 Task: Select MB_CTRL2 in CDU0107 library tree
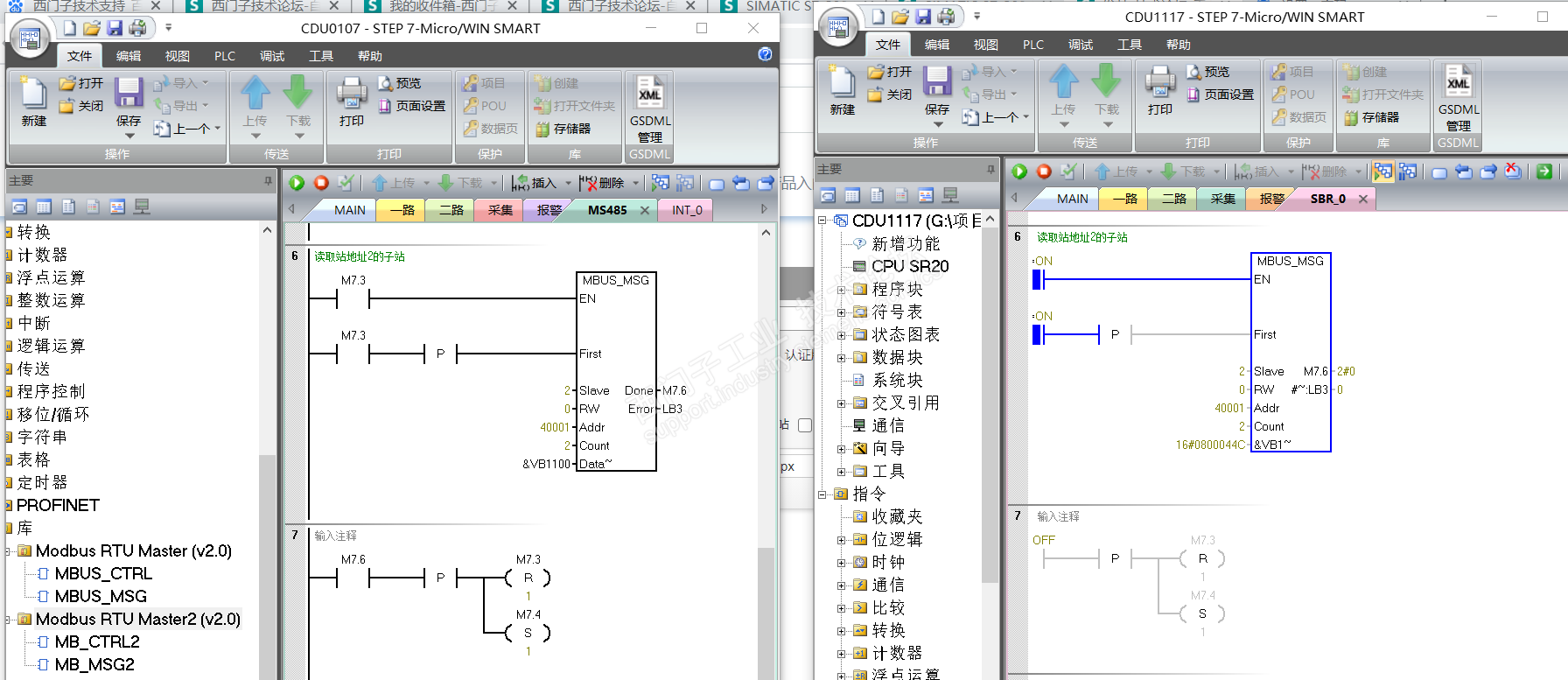tap(97, 641)
